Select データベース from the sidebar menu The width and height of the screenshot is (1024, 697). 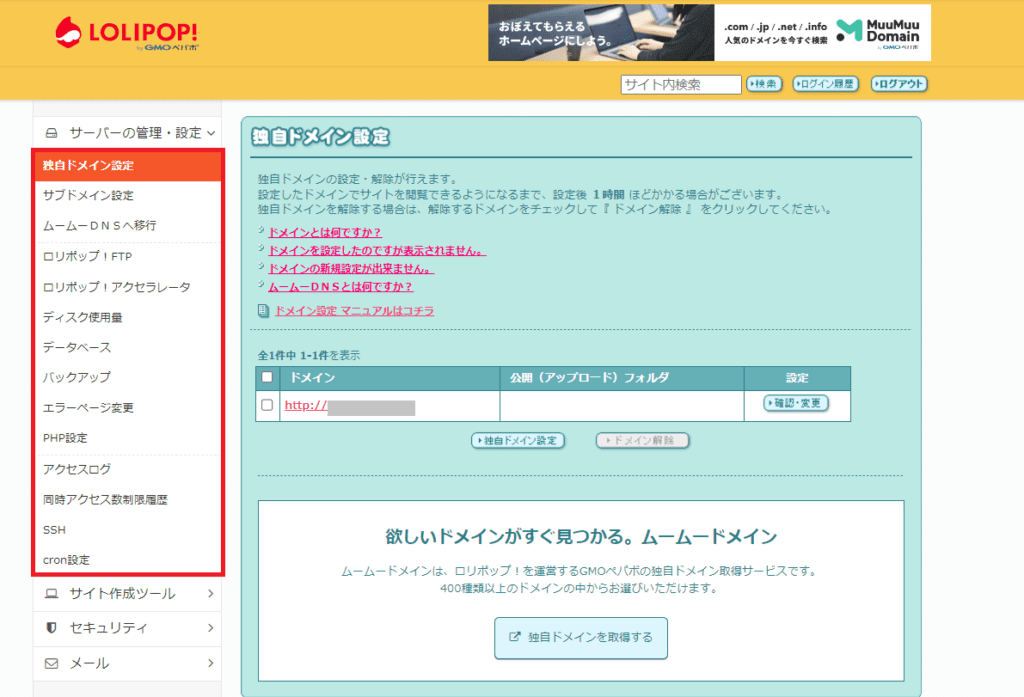[x=77, y=348]
